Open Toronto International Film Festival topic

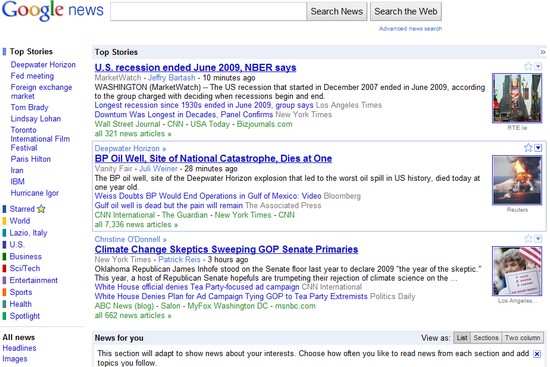coord(40,139)
